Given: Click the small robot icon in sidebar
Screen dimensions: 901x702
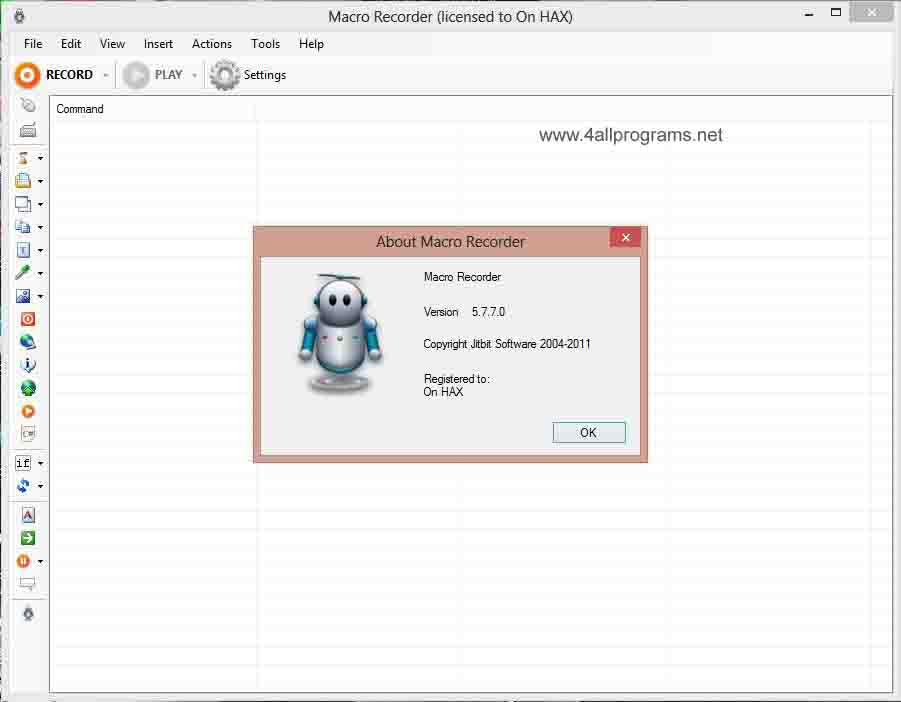Looking at the screenshot, I should (x=28, y=614).
